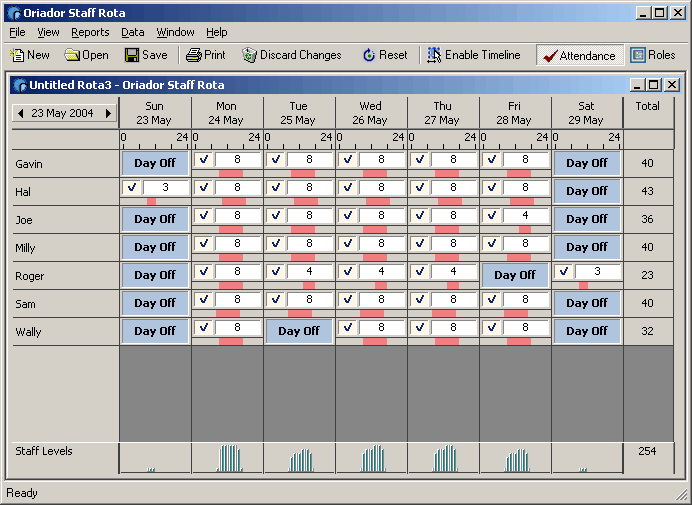Open the Roles panel icon
Image resolution: width=692 pixels, height=505 pixels.
coord(638,55)
